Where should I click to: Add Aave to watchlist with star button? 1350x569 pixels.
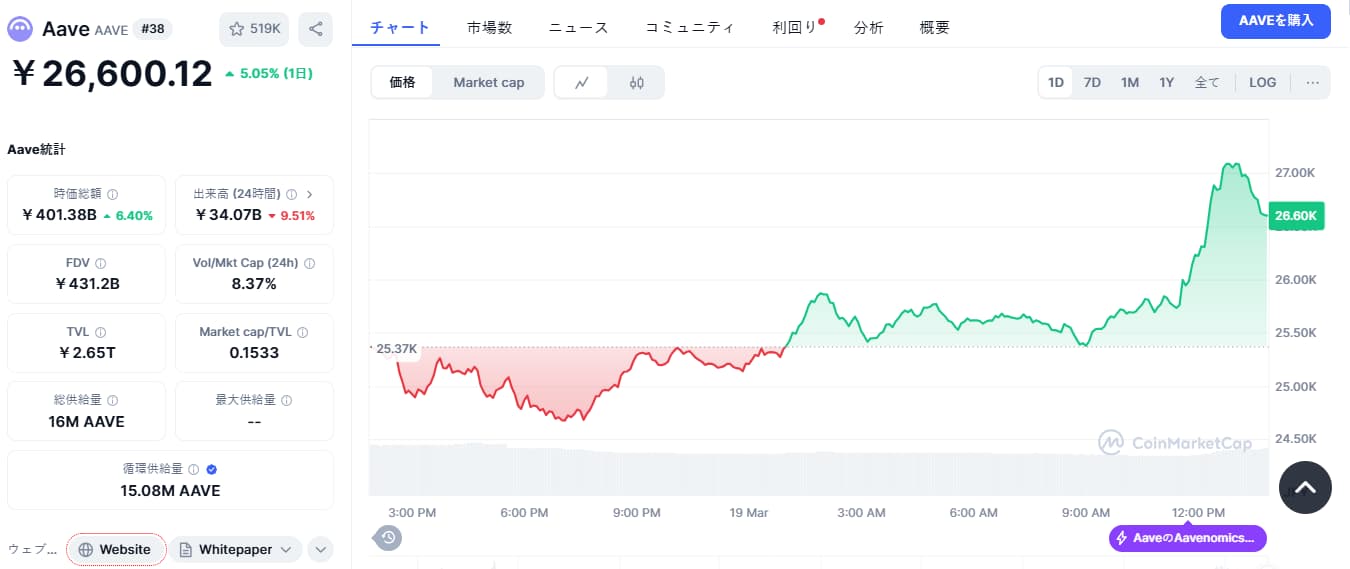point(254,29)
